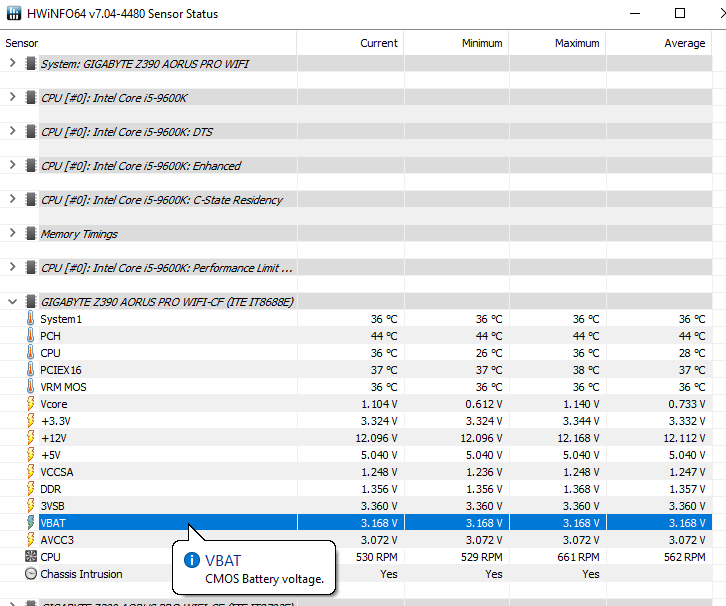Click the voltage bolt icon for AVCC3
The image size is (726, 606).
point(31,540)
